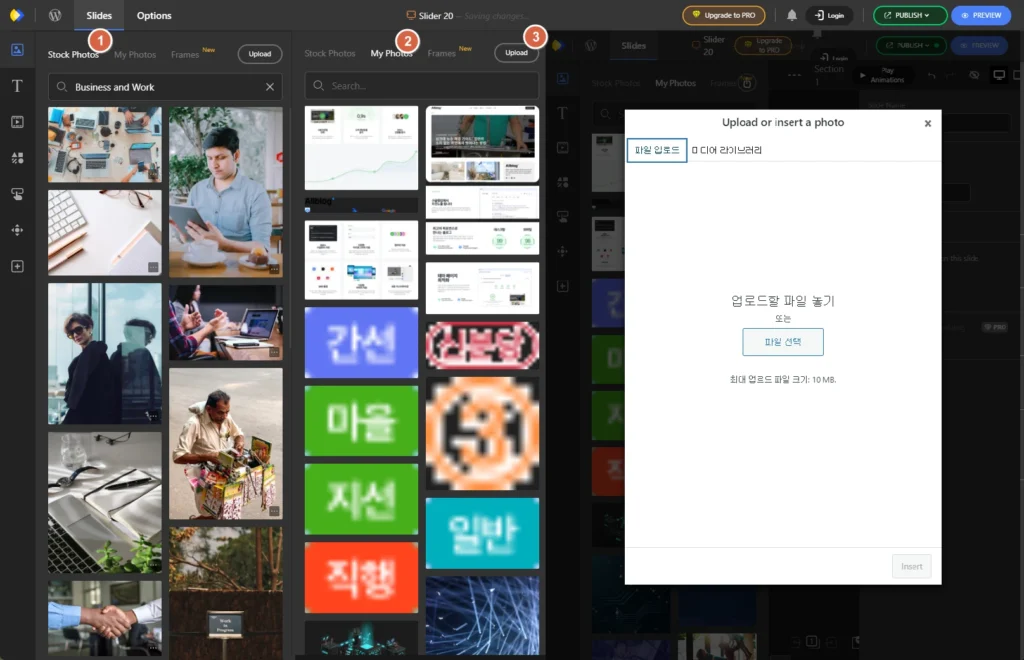Click the add-box plus icon in the bright sidebar
Screen dimensions: 1024x660
click(x=18, y=266)
